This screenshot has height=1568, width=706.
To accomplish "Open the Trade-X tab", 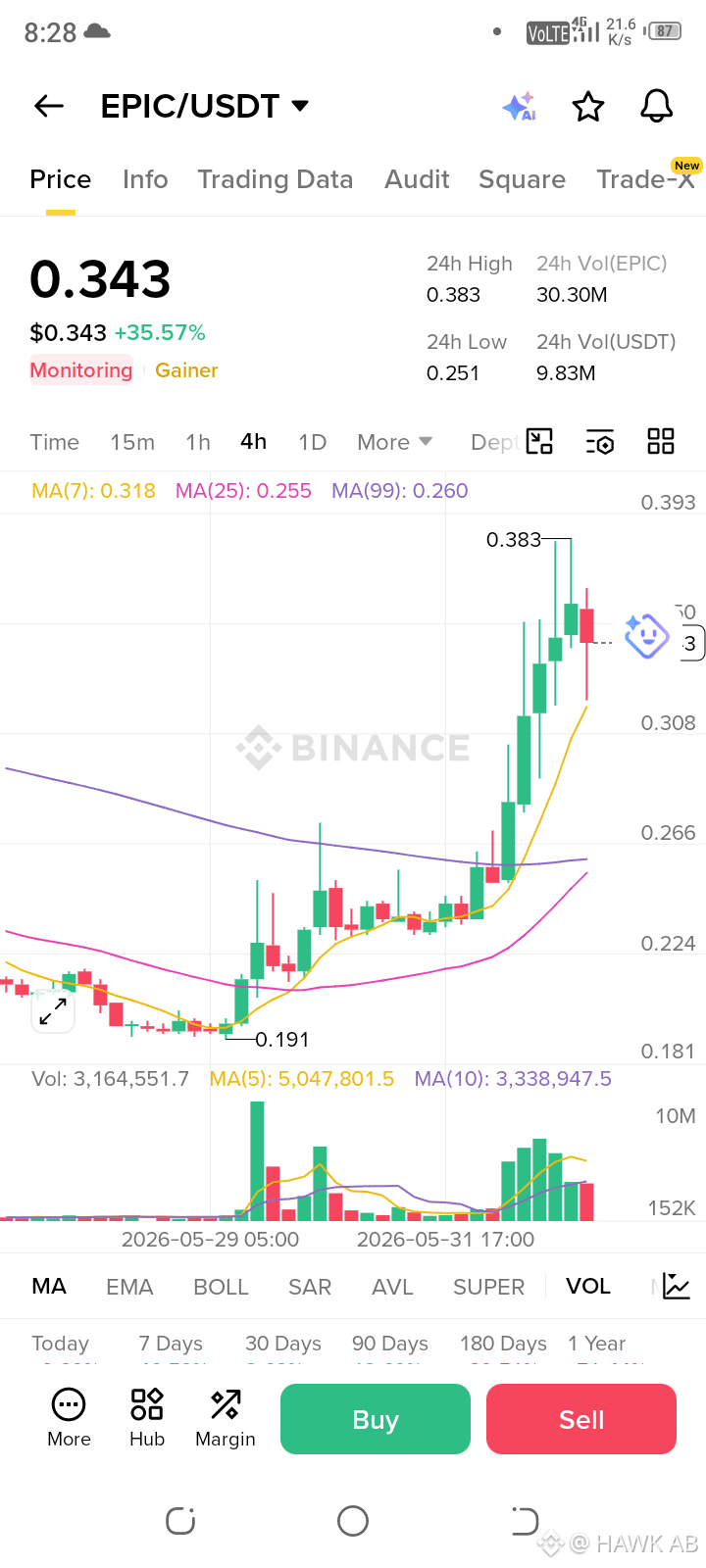I will 646,179.
